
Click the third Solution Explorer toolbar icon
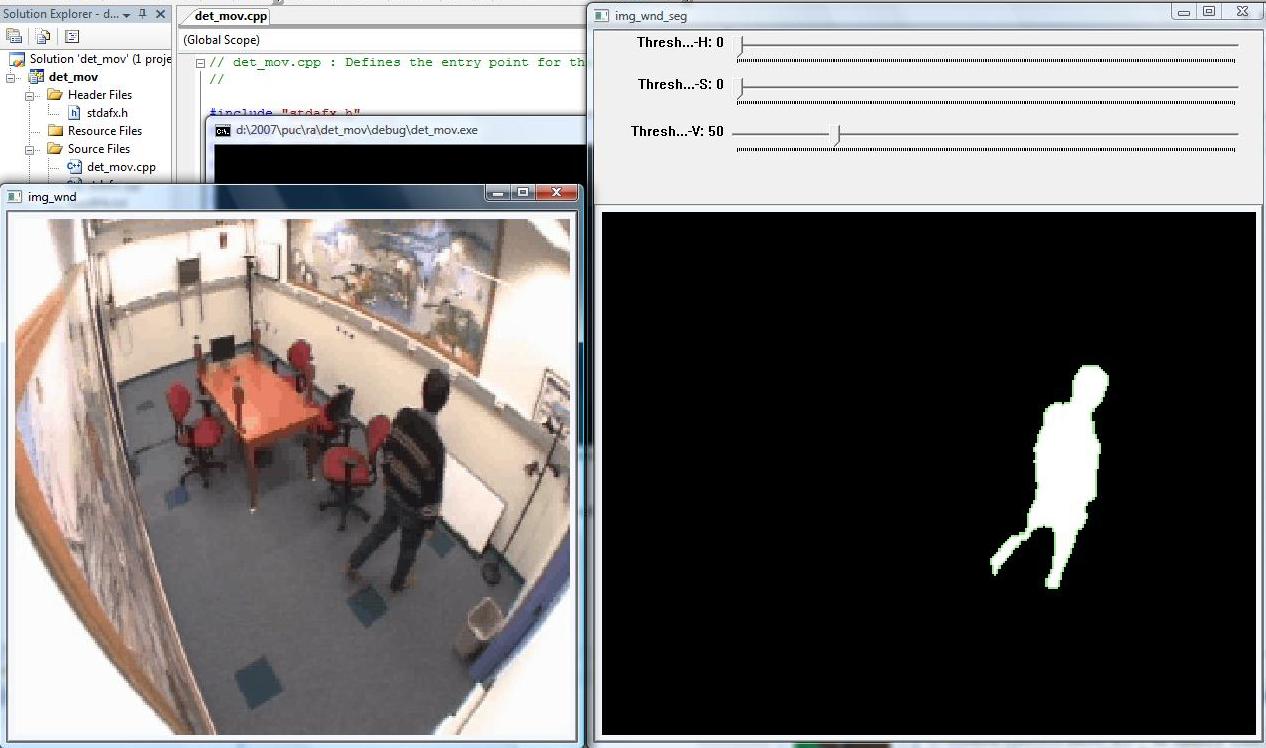(72, 37)
